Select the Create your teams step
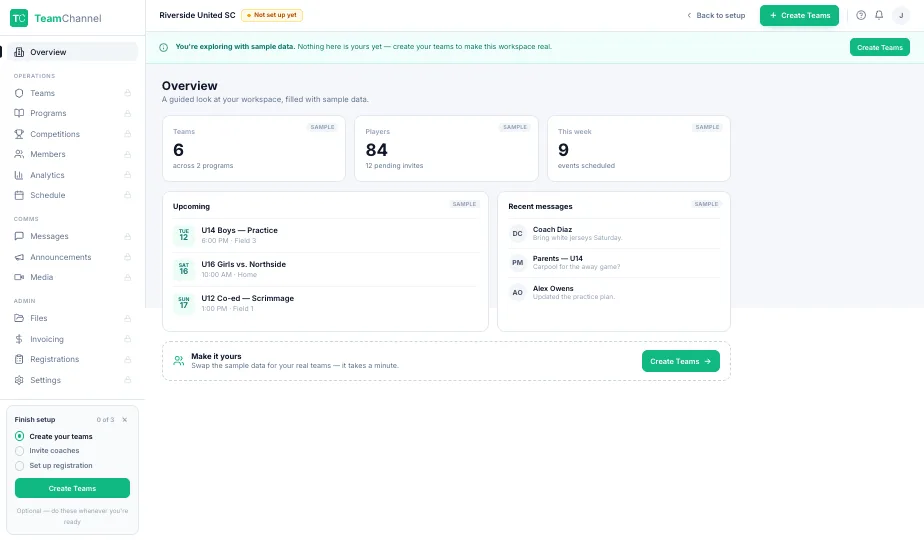 pyautogui.click(x=54, y=436)
